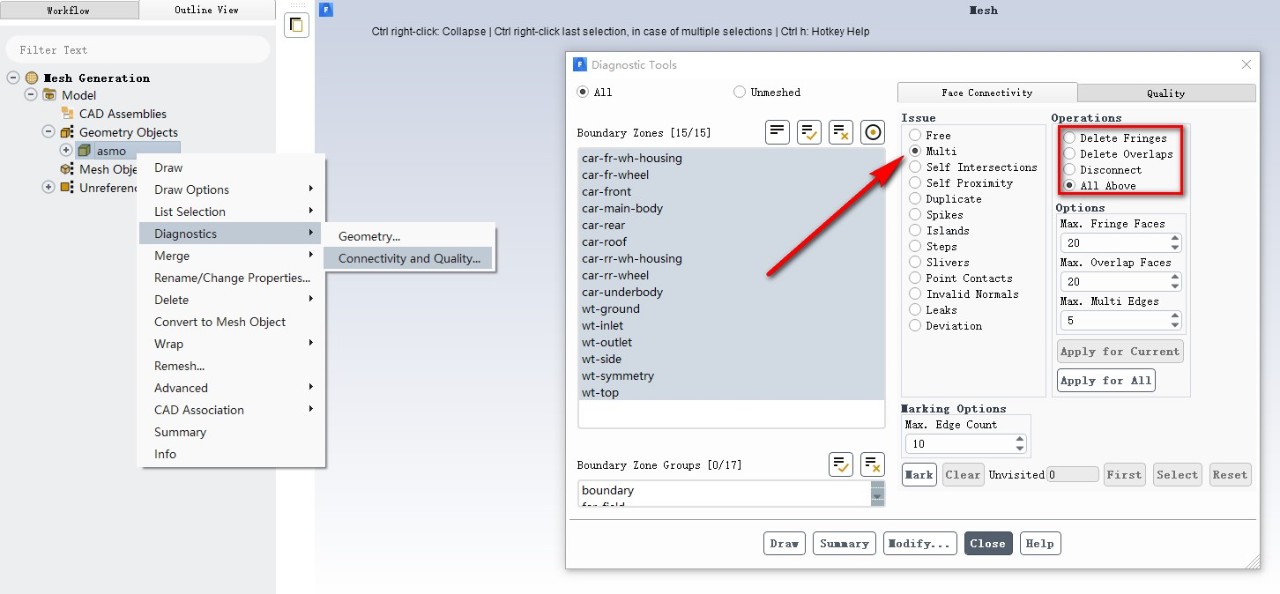Collapse the Geometry Objects node
The height and width of the screenshot is (594, 1280).
(48, 132)
